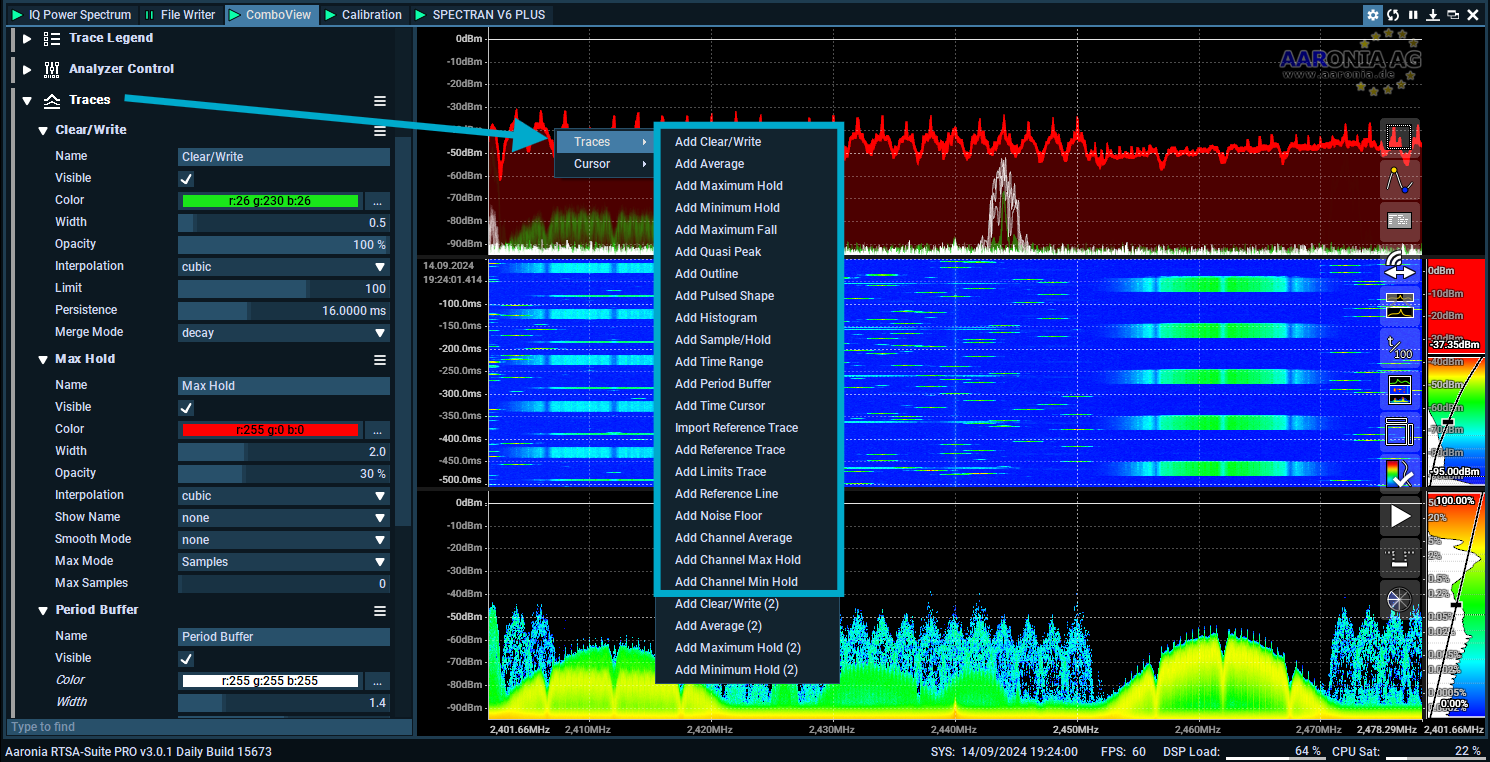
Task: Open the Merge Mode decay dropdown
Action: (x=283, y=333)
